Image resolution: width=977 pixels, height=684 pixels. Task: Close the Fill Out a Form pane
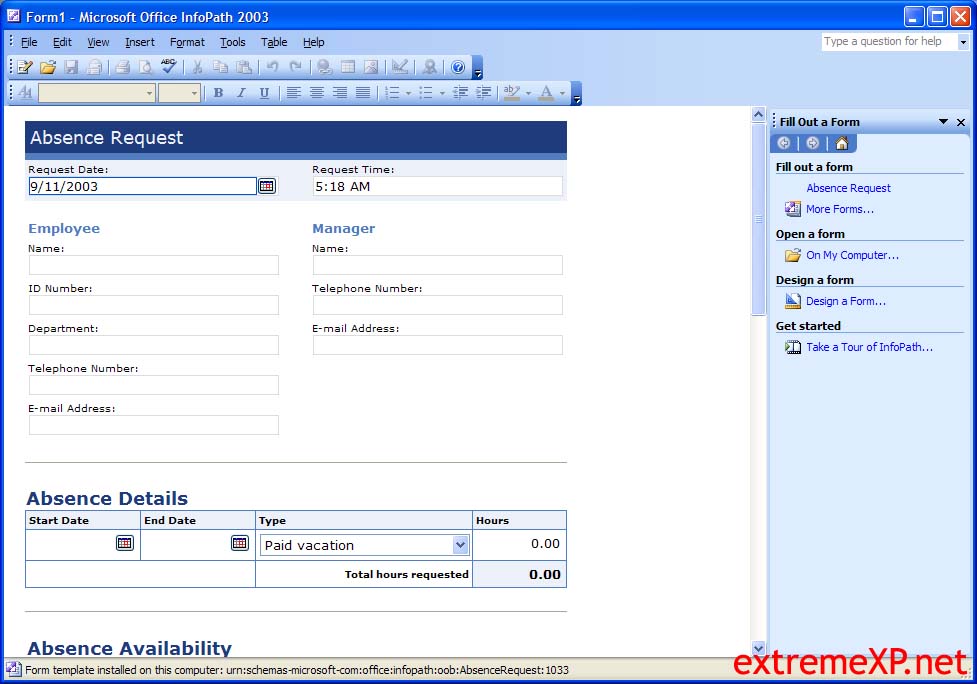pyautogui.click(x=961, y=122)
